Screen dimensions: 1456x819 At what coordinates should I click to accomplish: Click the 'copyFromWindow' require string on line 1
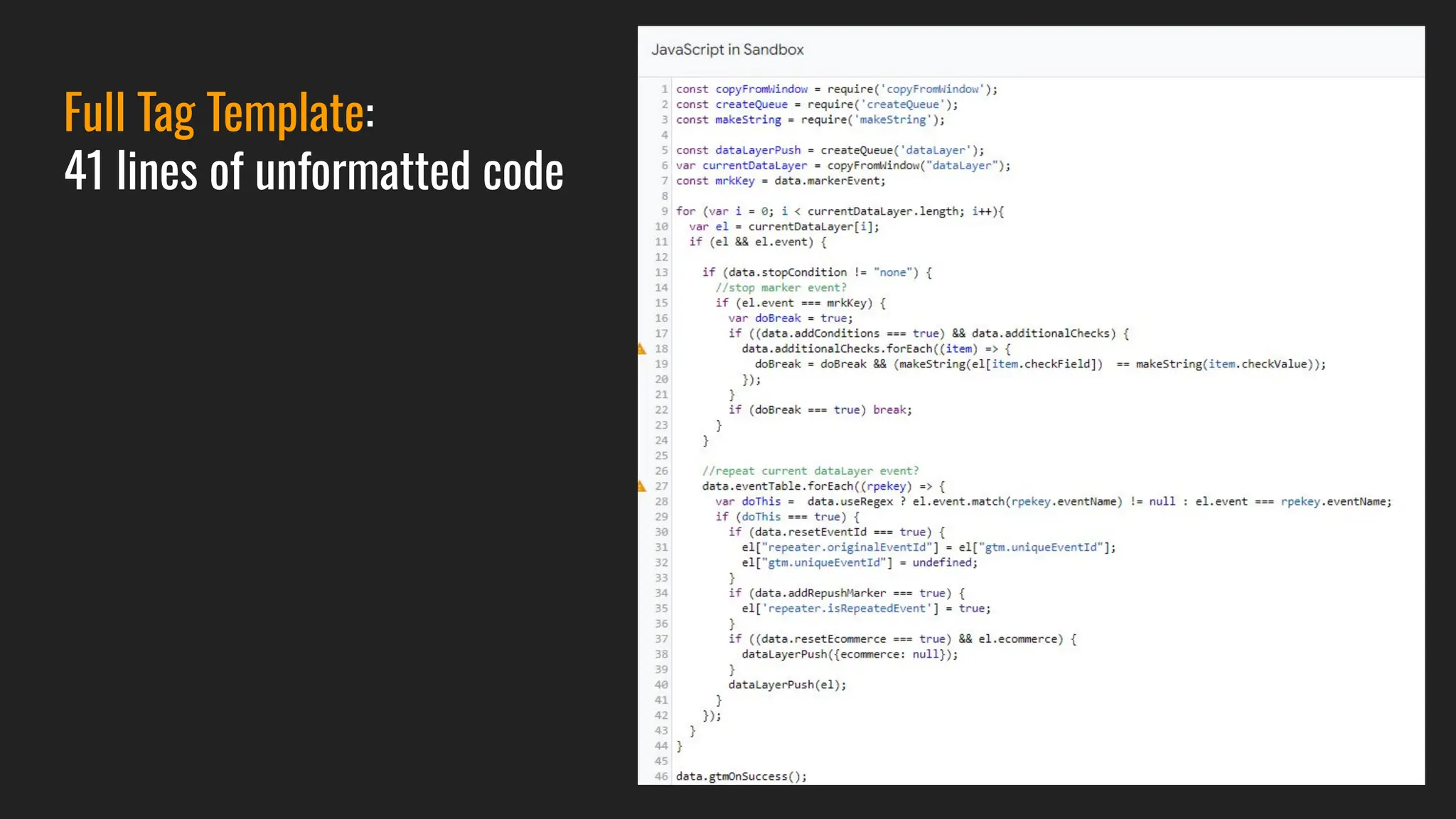932,89
